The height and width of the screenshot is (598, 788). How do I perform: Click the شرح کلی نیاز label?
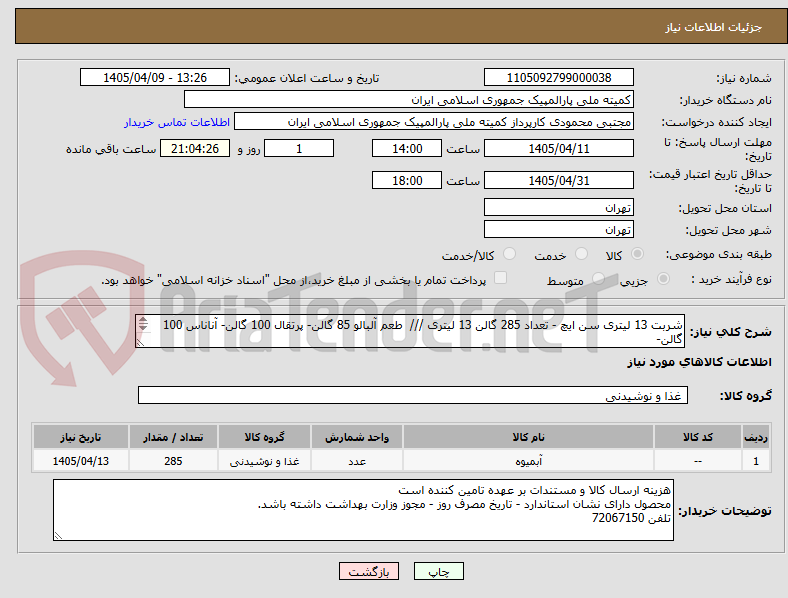point(731,332)
